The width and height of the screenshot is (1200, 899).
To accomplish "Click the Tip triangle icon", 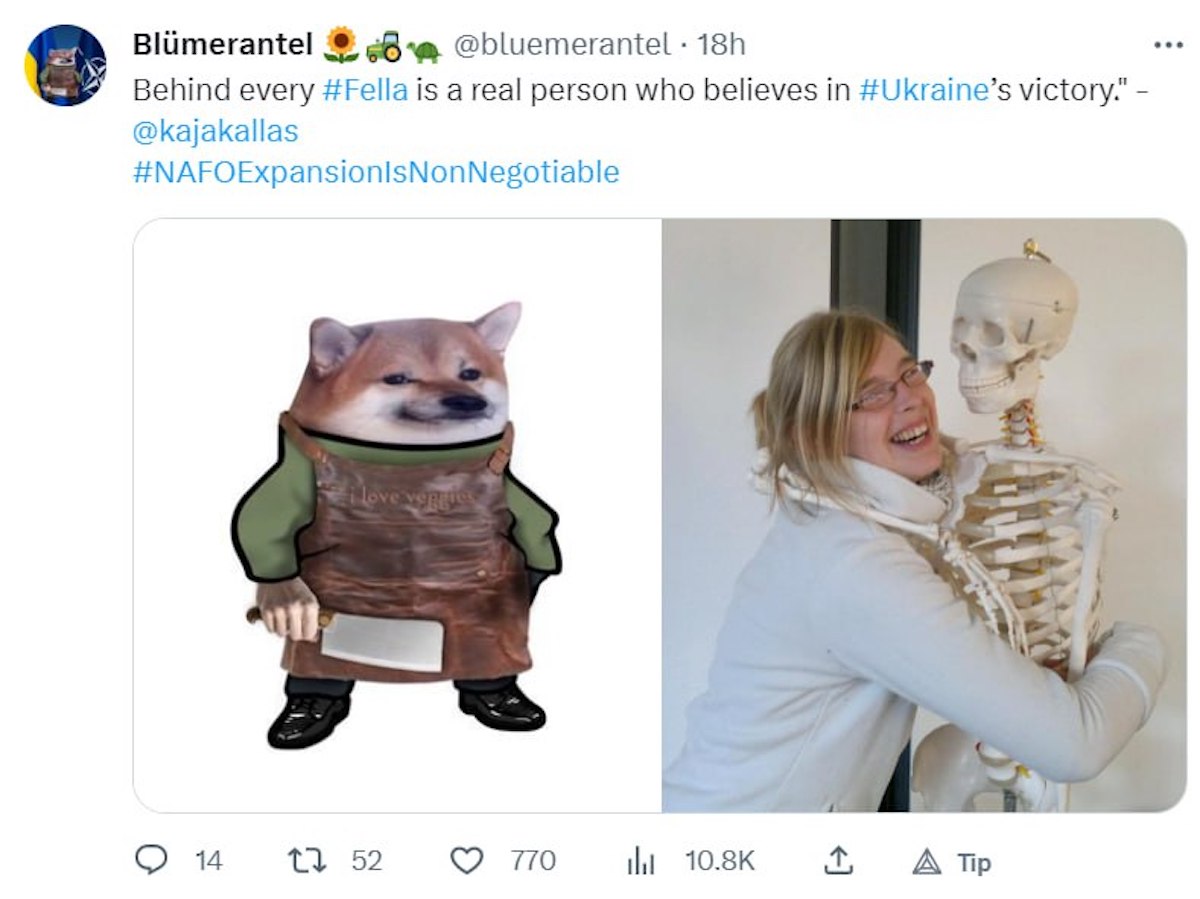I will point(927,862).
